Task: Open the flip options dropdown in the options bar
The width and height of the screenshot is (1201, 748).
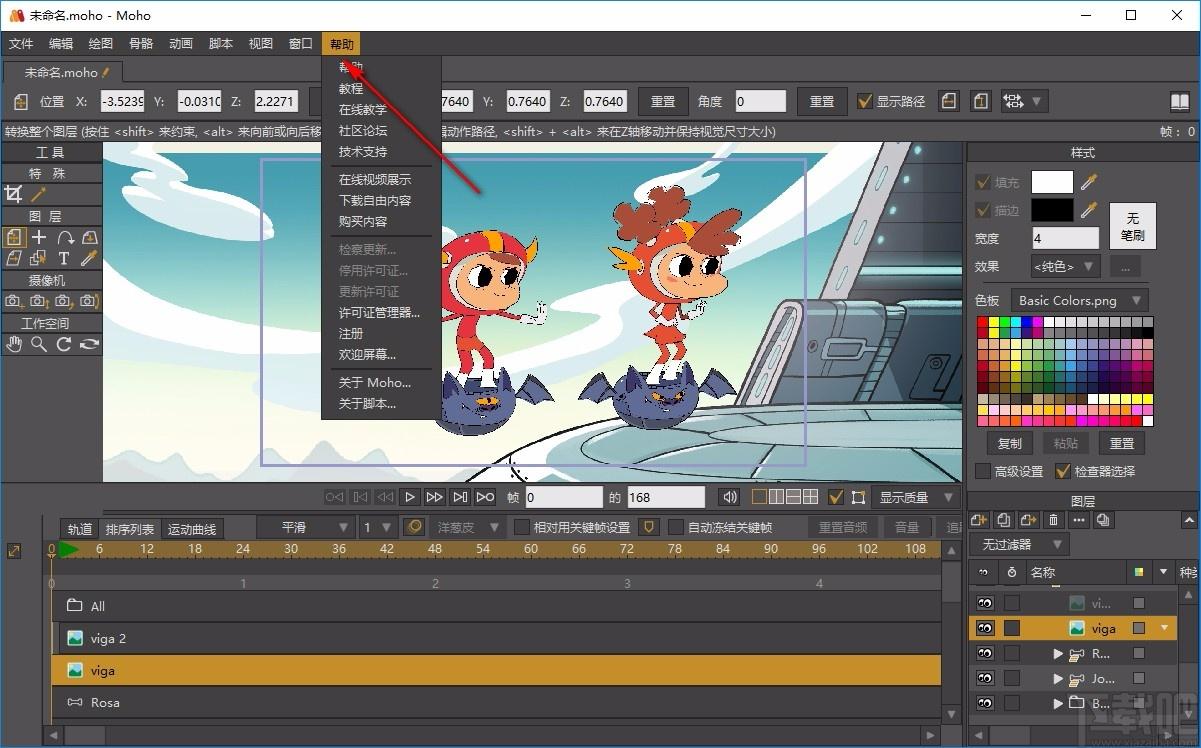Action: [1024, 101]
